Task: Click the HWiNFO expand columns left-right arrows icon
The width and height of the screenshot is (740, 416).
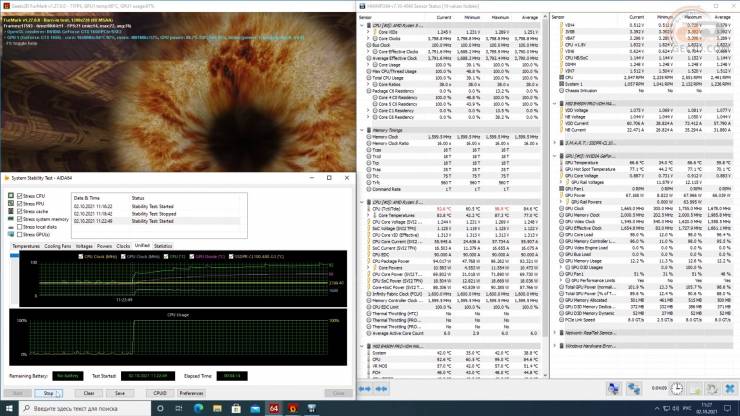Action: click(x=365, y=389)
